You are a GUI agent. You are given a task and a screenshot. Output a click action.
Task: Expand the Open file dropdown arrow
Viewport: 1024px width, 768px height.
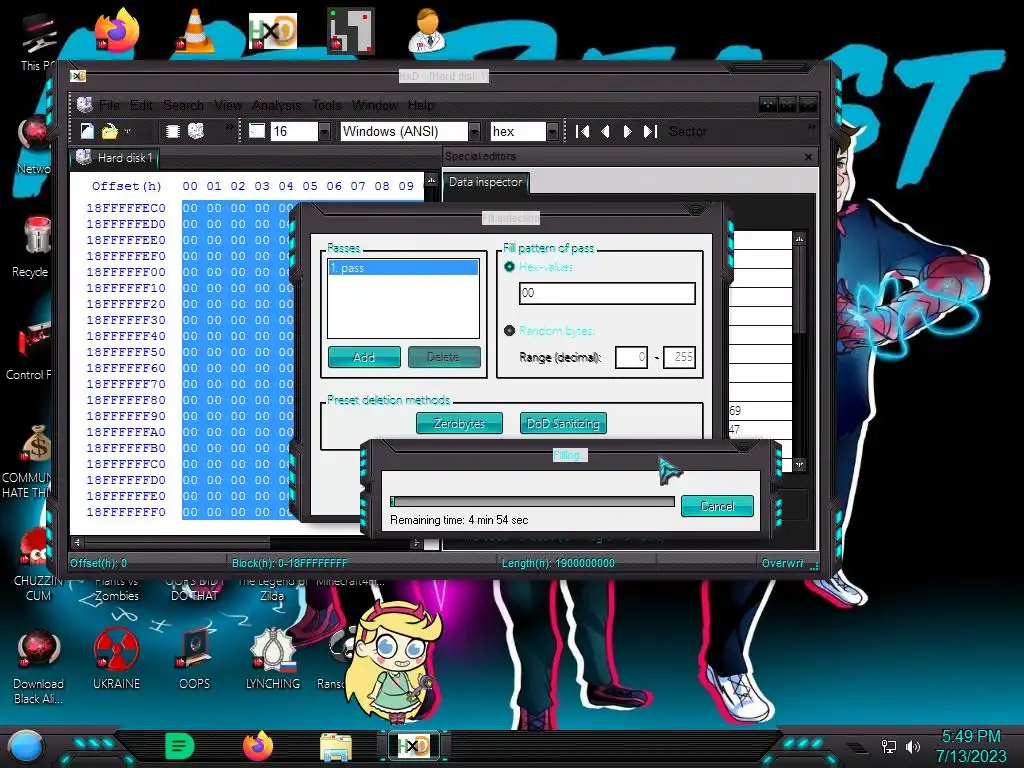click(x=127, y=132)
